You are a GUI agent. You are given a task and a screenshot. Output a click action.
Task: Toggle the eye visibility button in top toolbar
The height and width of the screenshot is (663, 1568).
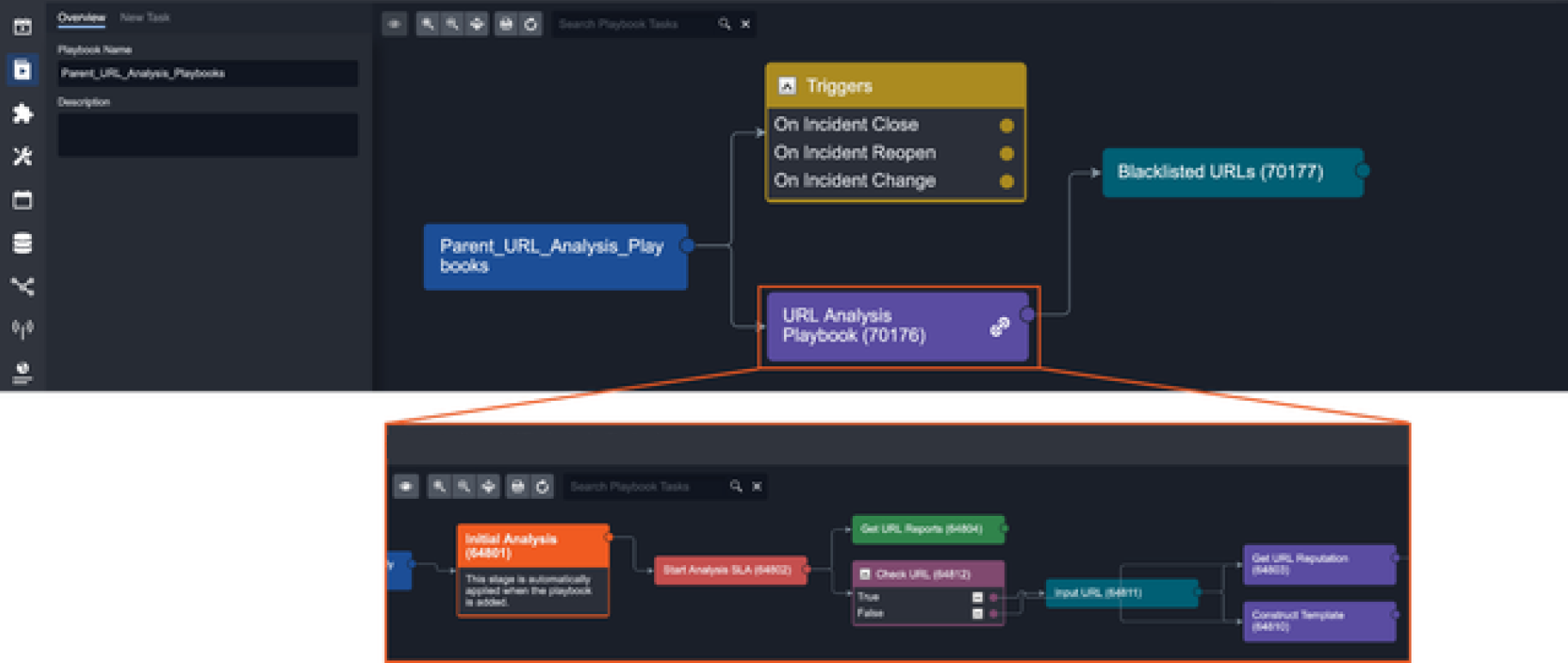coord(395,24)
